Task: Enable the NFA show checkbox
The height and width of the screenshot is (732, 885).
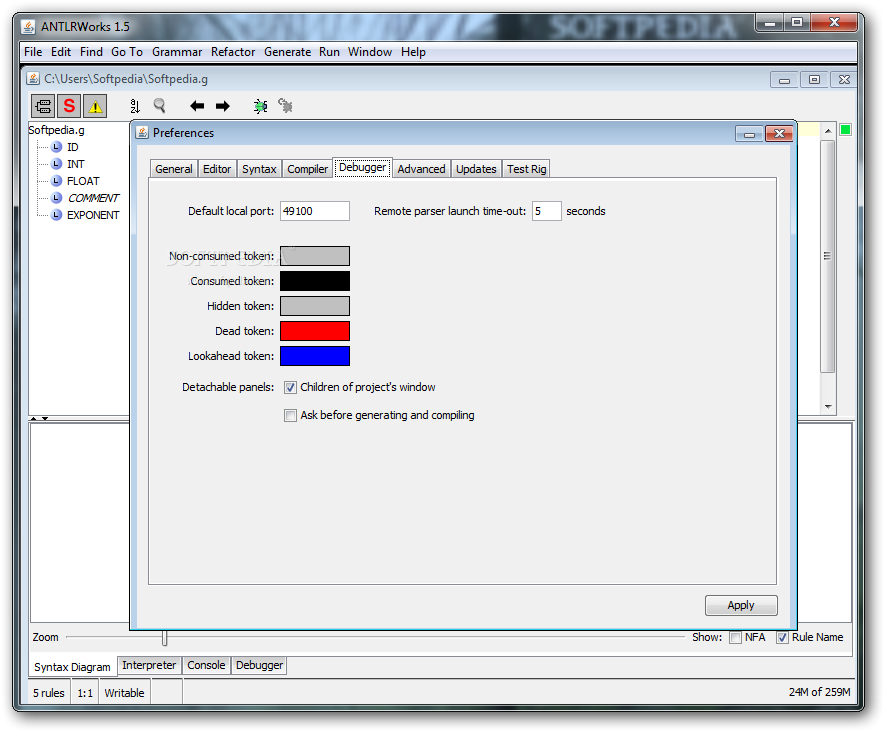Action: click(735, 638)
